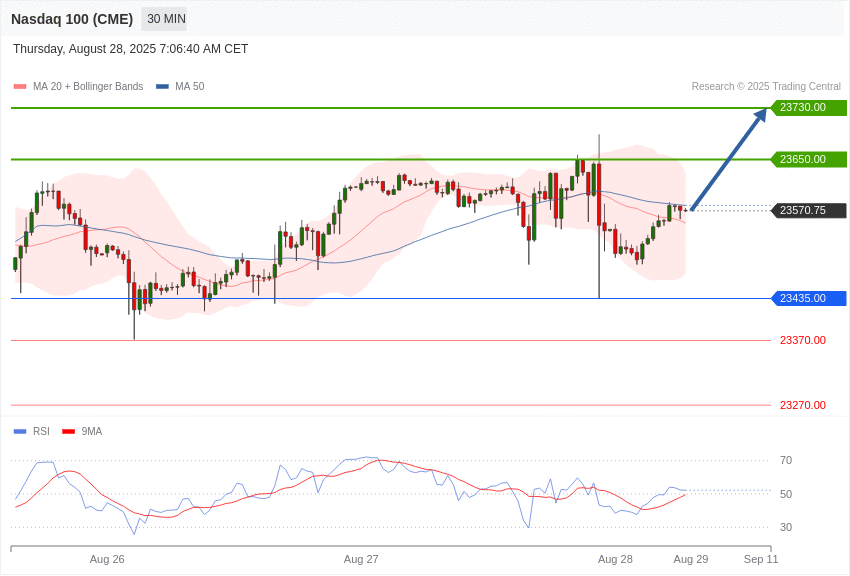This screenshot has height=576, width=850.
Task: Click the RSI 30 level label
Action: tap(785, 527)
